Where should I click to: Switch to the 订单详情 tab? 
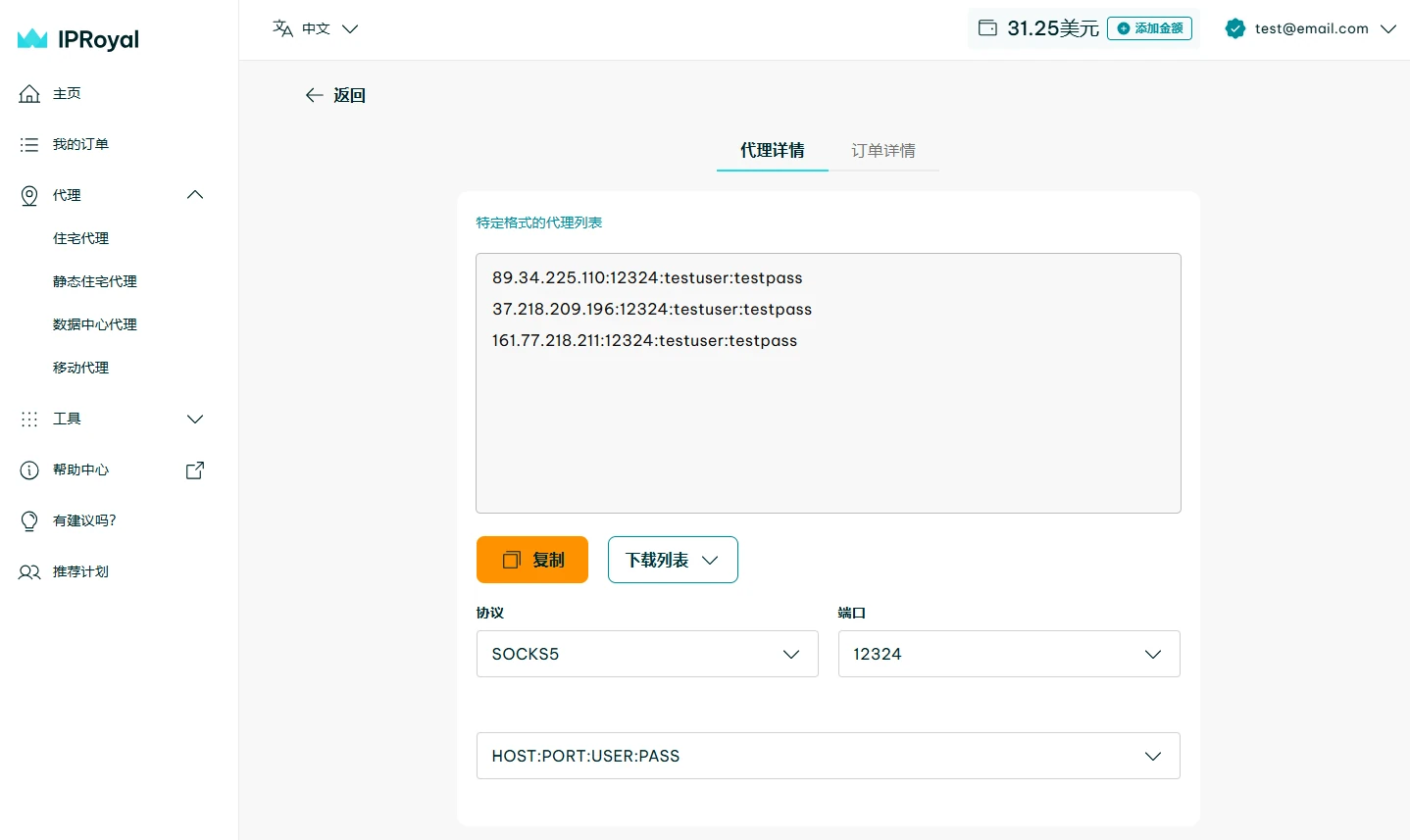click(882, 151)
